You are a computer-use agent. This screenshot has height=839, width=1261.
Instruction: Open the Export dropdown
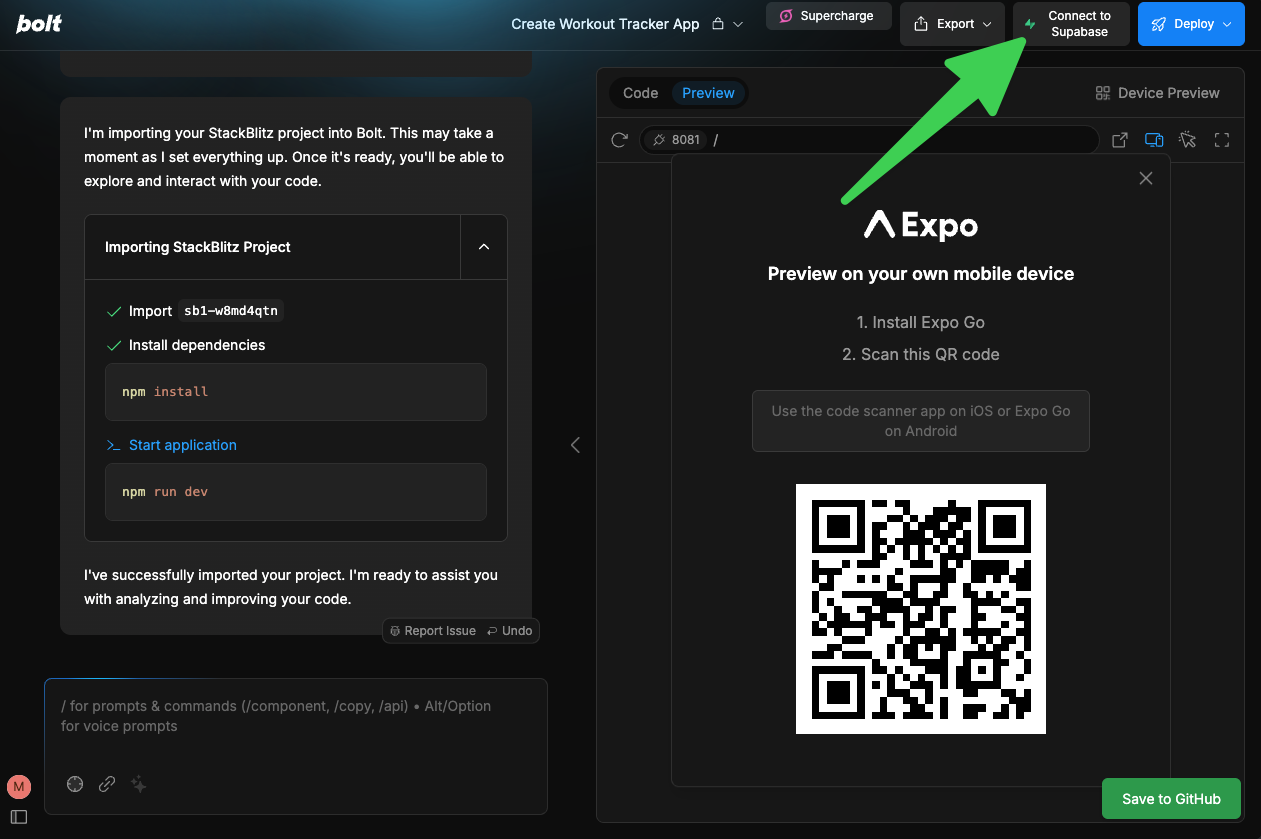coord(952,24)
